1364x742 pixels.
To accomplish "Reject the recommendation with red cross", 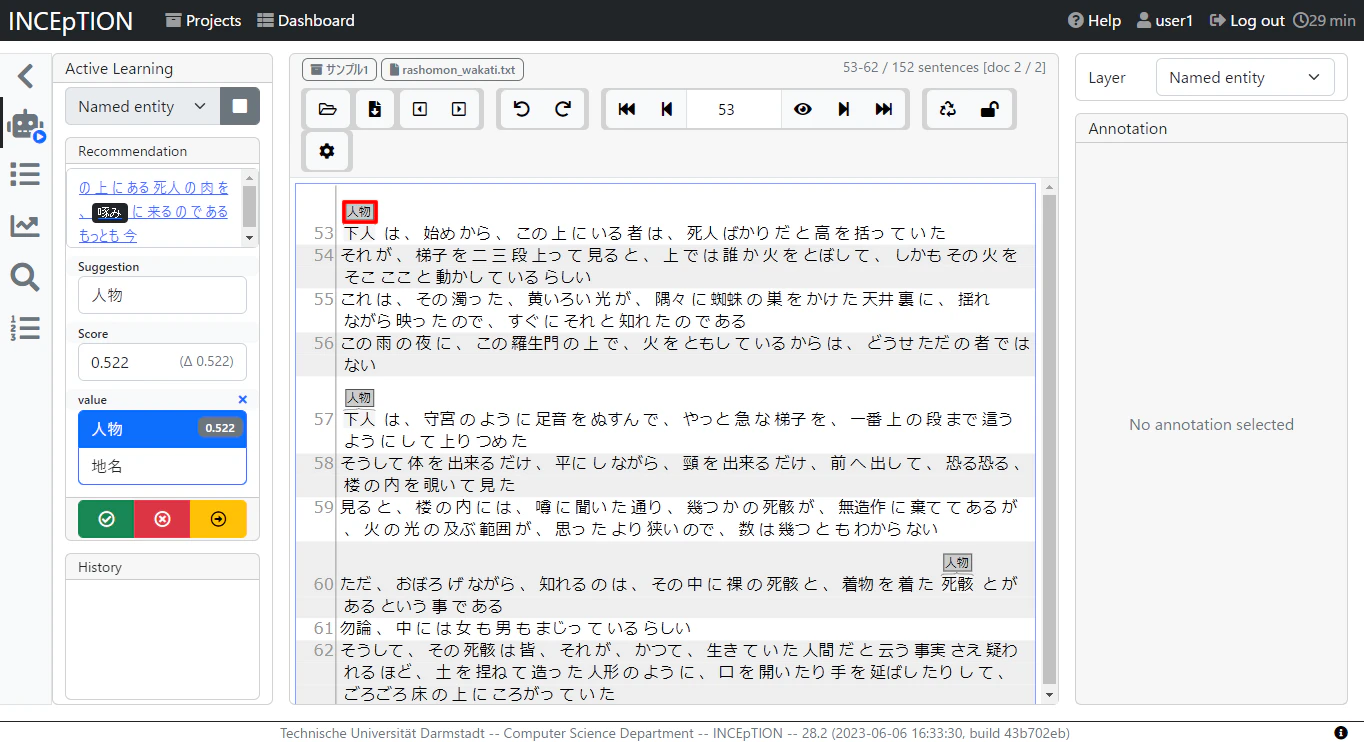I will click(x=162, y=519).
